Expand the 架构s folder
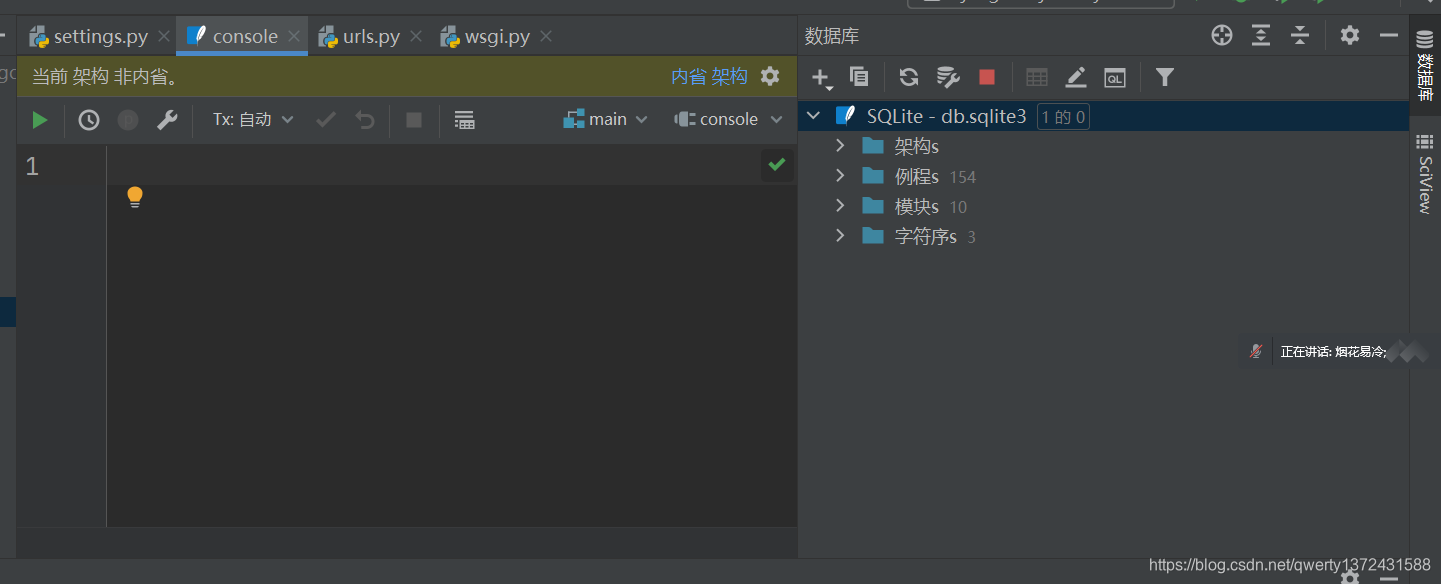 click(x=840, y=146)
